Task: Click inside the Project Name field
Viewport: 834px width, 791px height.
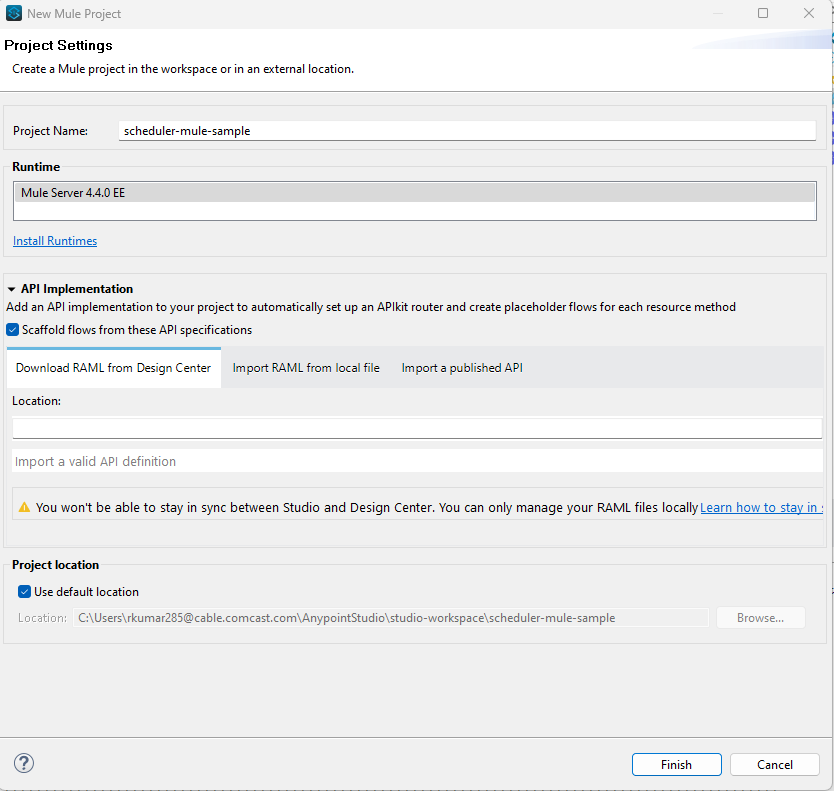Action: [466, 130]
